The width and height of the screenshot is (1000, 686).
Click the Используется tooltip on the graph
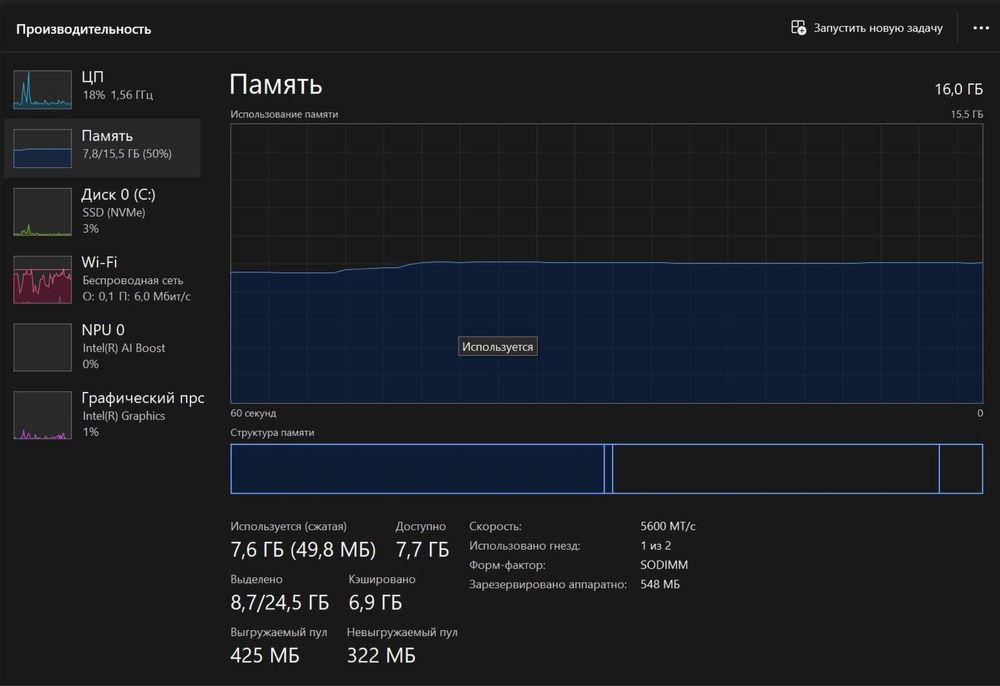point(497,347)
